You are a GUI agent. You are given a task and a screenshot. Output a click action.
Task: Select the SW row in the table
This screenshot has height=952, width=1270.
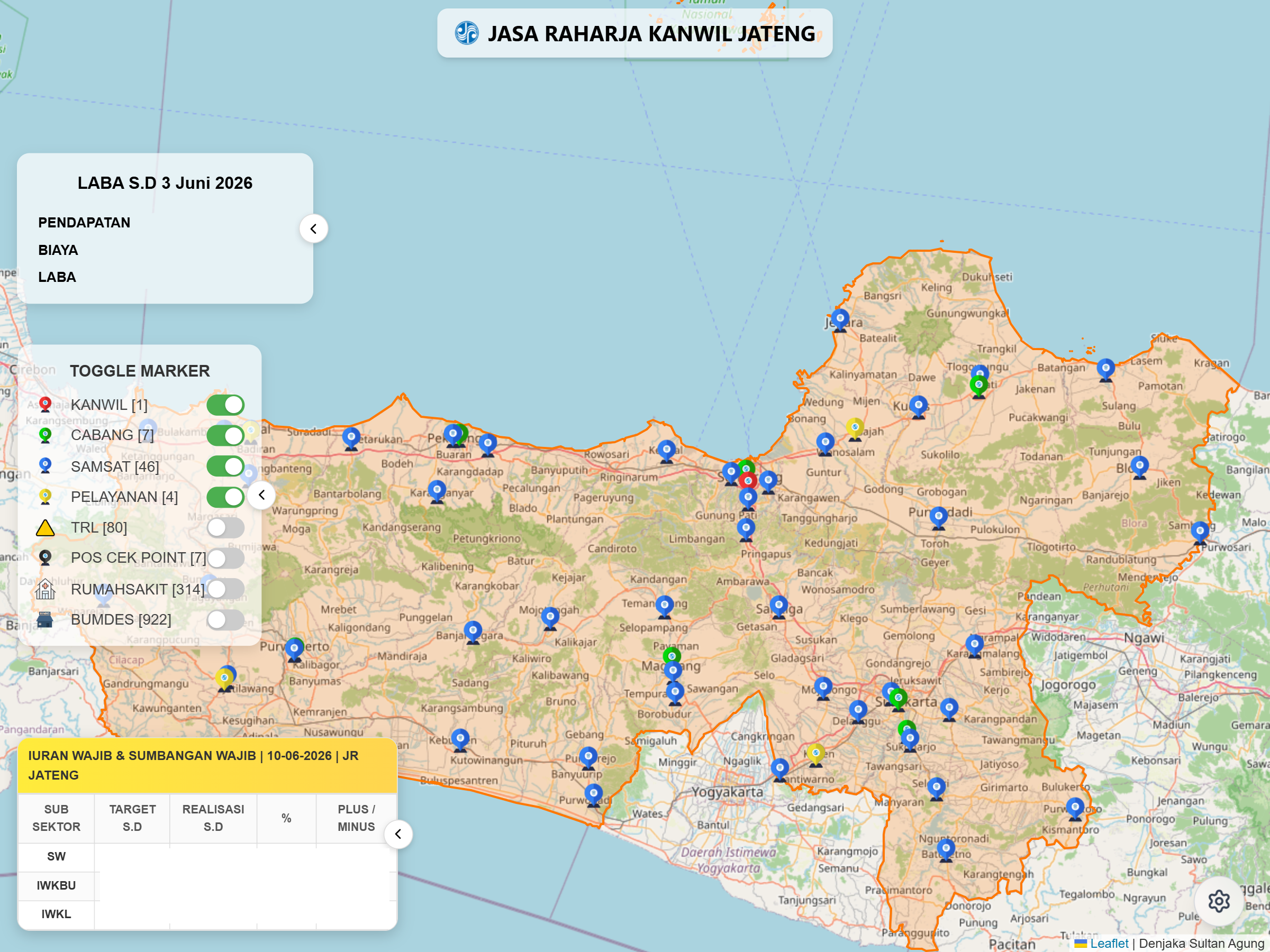(x=207, y=857)
